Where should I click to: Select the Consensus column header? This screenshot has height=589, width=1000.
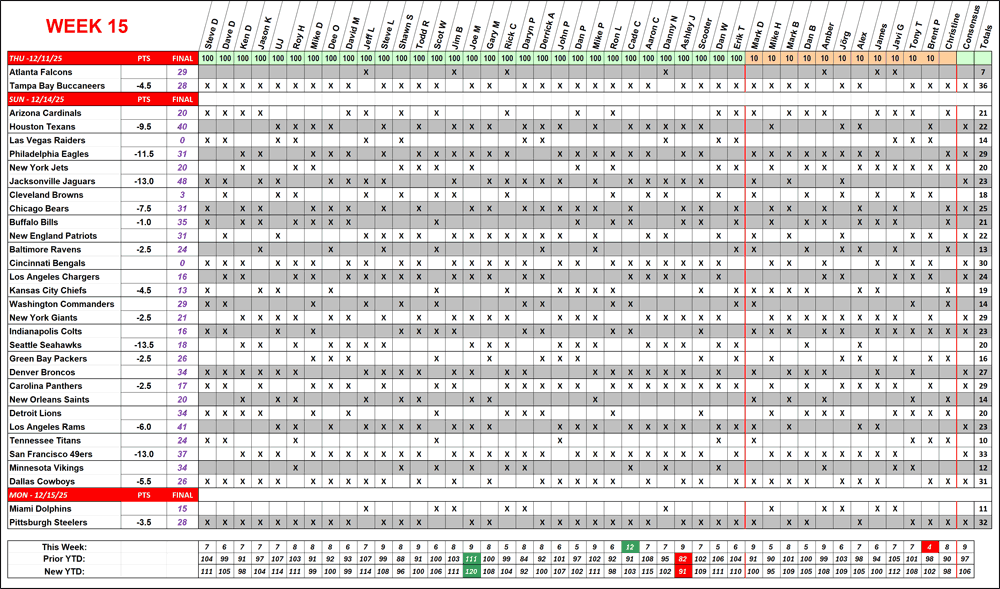(x=965, y=30)
